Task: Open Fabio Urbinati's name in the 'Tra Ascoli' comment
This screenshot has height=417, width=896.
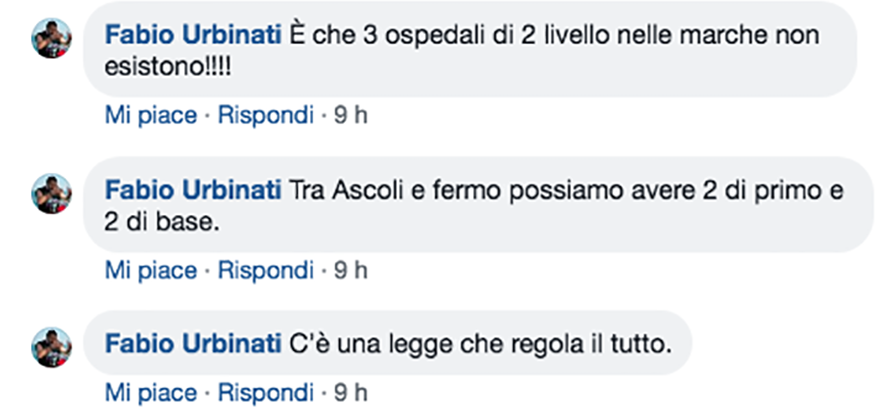Action: pos(193,191)
